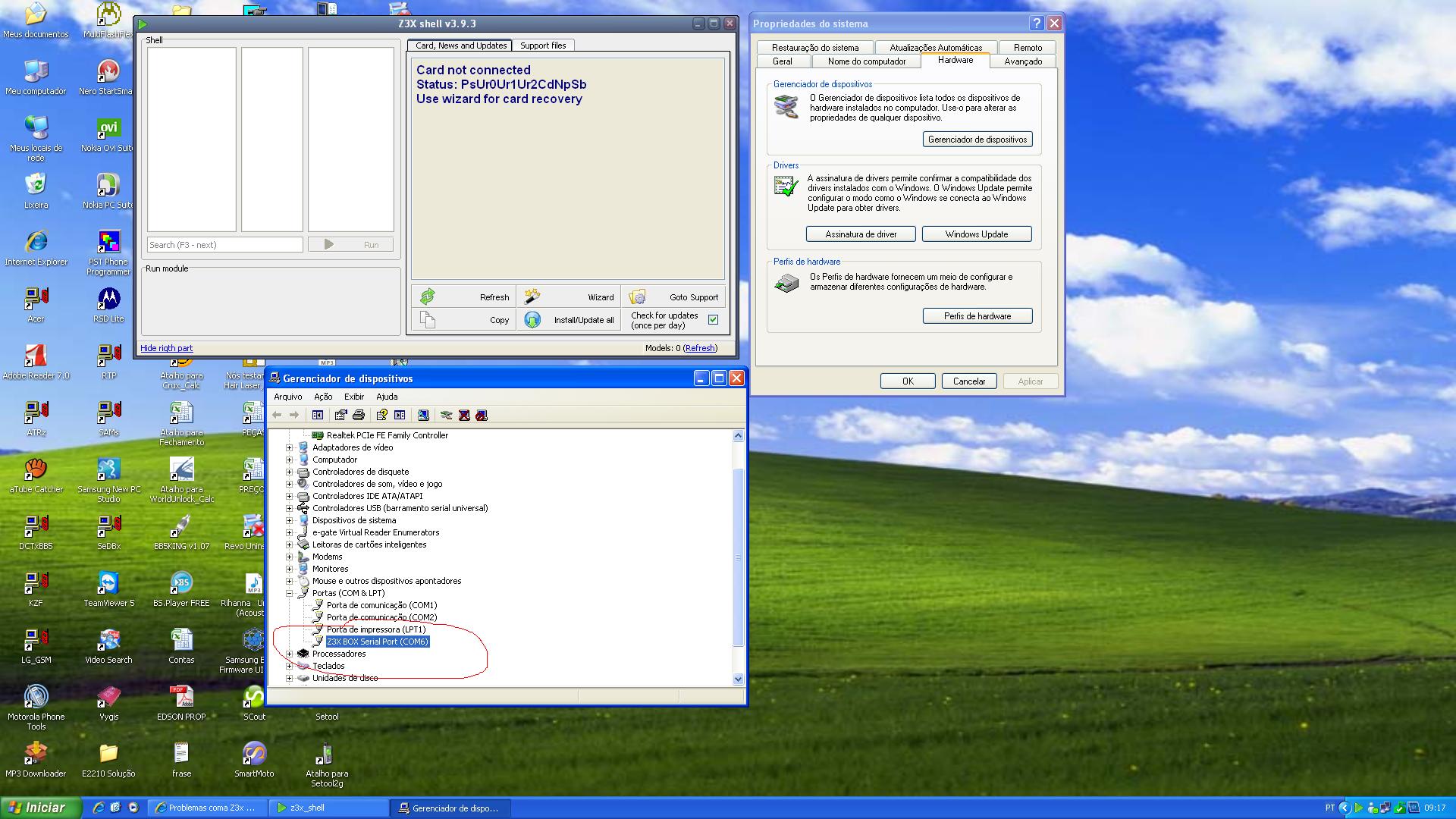Click Disable device toolbar icon

[x=482, y=415]
